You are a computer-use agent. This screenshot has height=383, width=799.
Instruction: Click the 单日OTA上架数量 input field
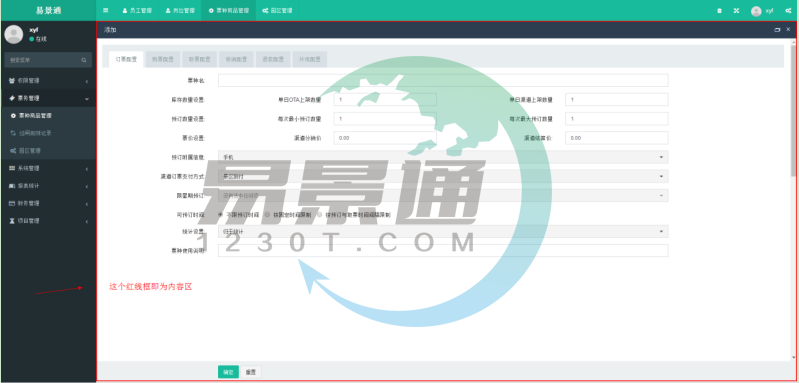pyautogui.click(x=385, y=100)
